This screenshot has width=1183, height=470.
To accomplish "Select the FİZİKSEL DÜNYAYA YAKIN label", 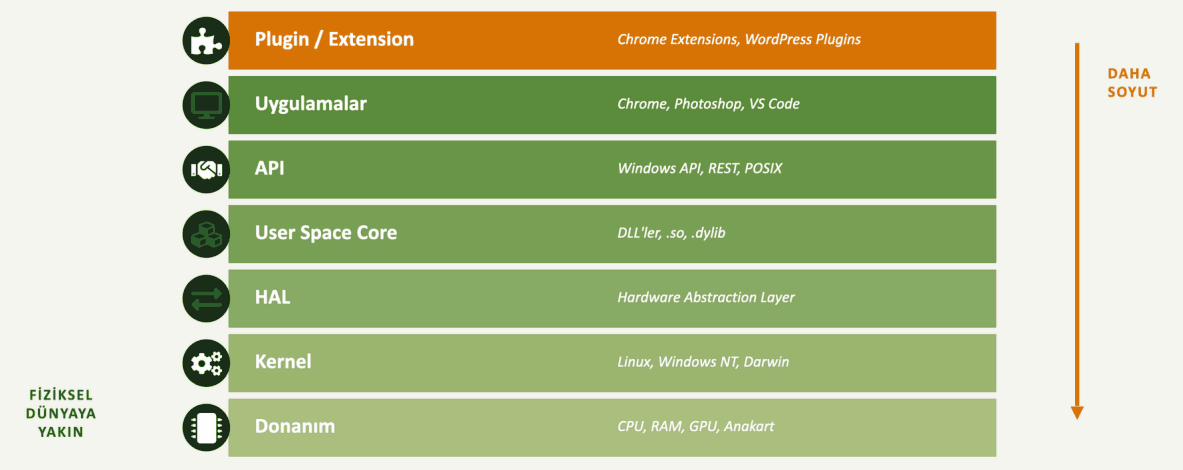I will [x=61, y=413].
